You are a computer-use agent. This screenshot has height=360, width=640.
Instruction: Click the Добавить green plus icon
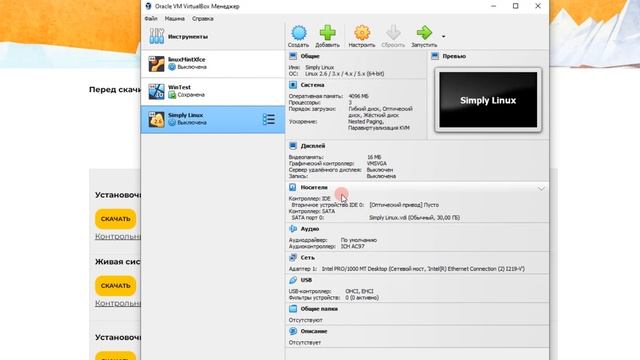(327, 33)
